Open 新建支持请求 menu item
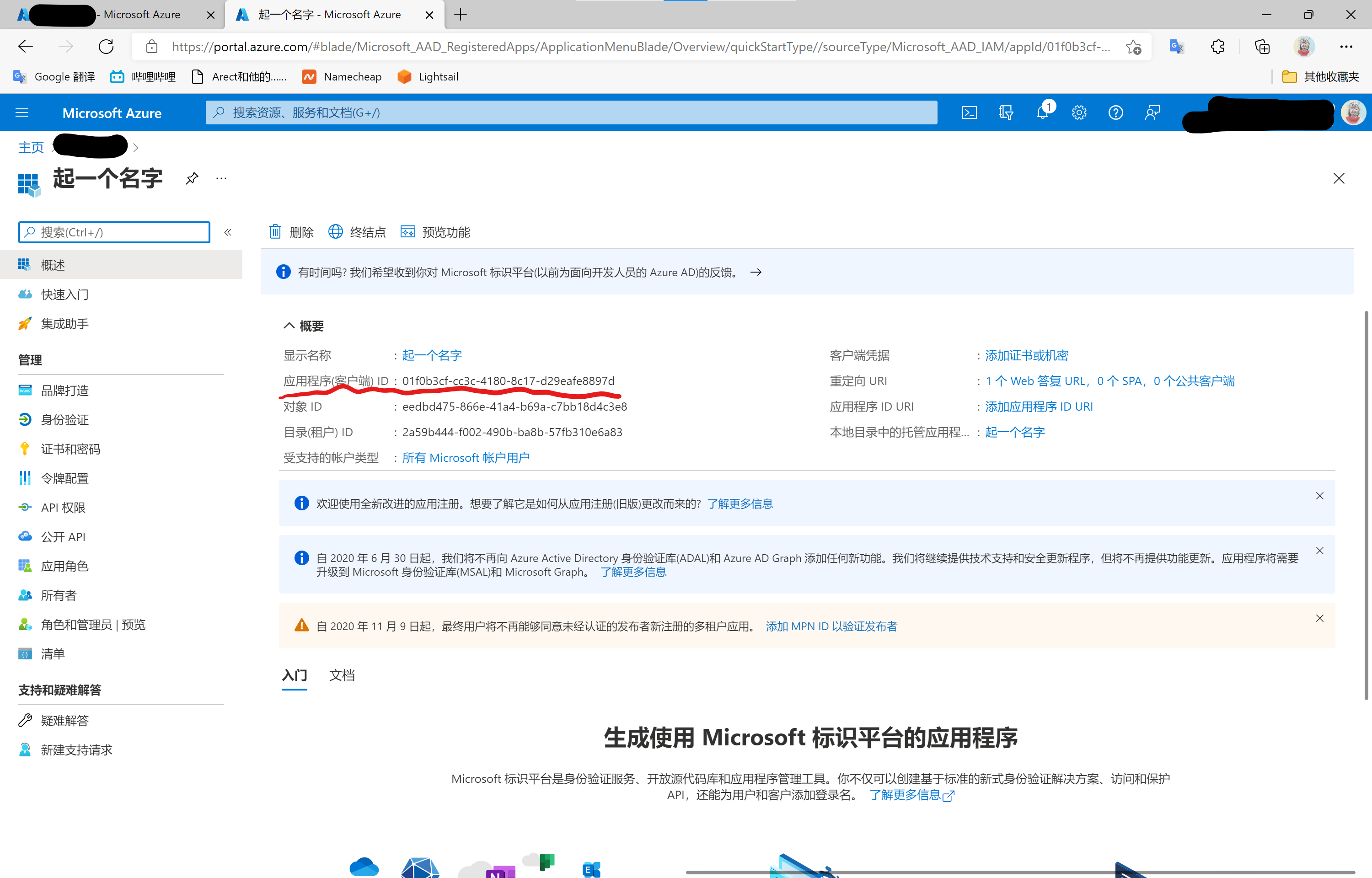1372x878 pixels. point(121,750)
